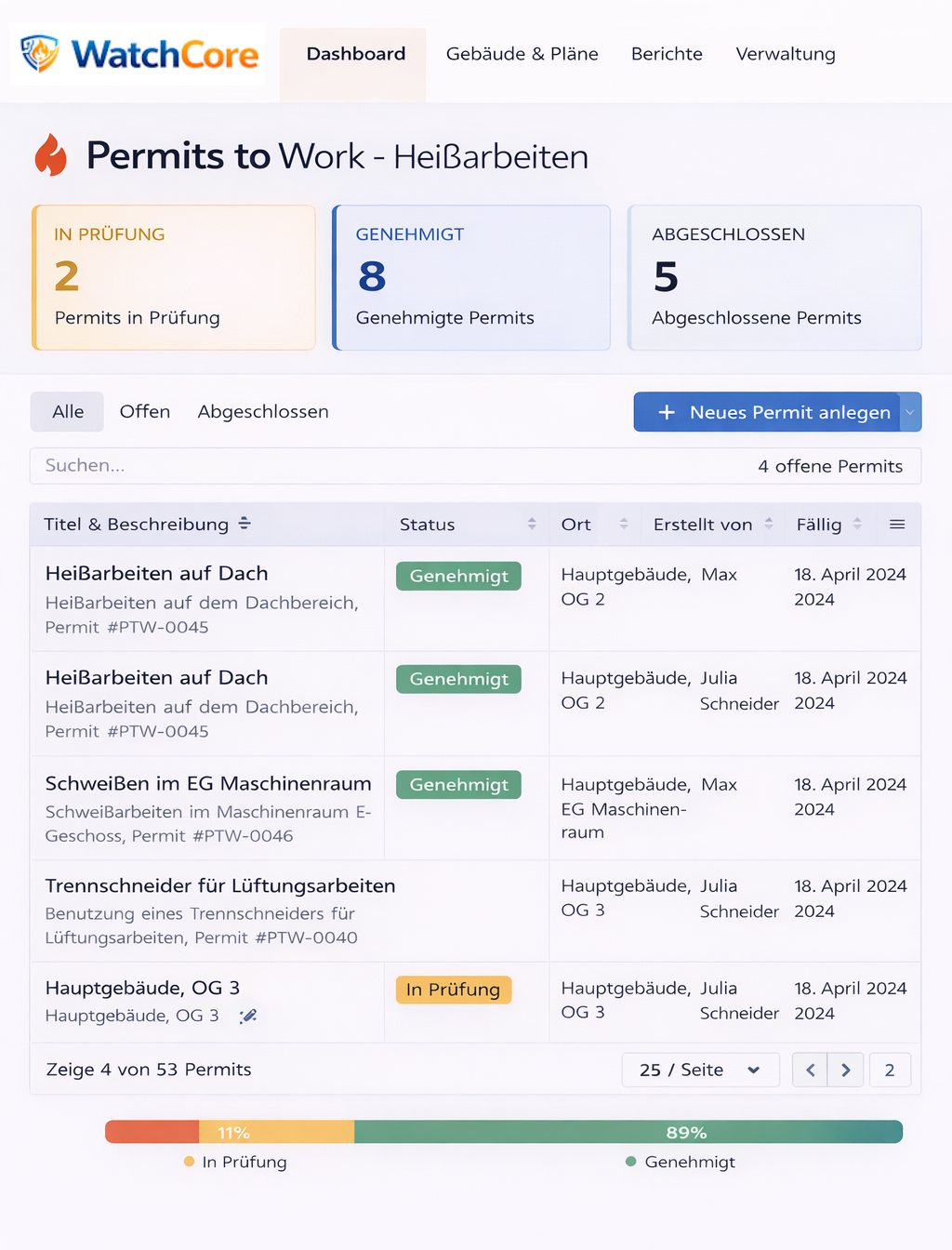Expand the dropdown arrow next to Neues Permit anlegen
This screenshot has width=952, height=1250.
(910, 412)
